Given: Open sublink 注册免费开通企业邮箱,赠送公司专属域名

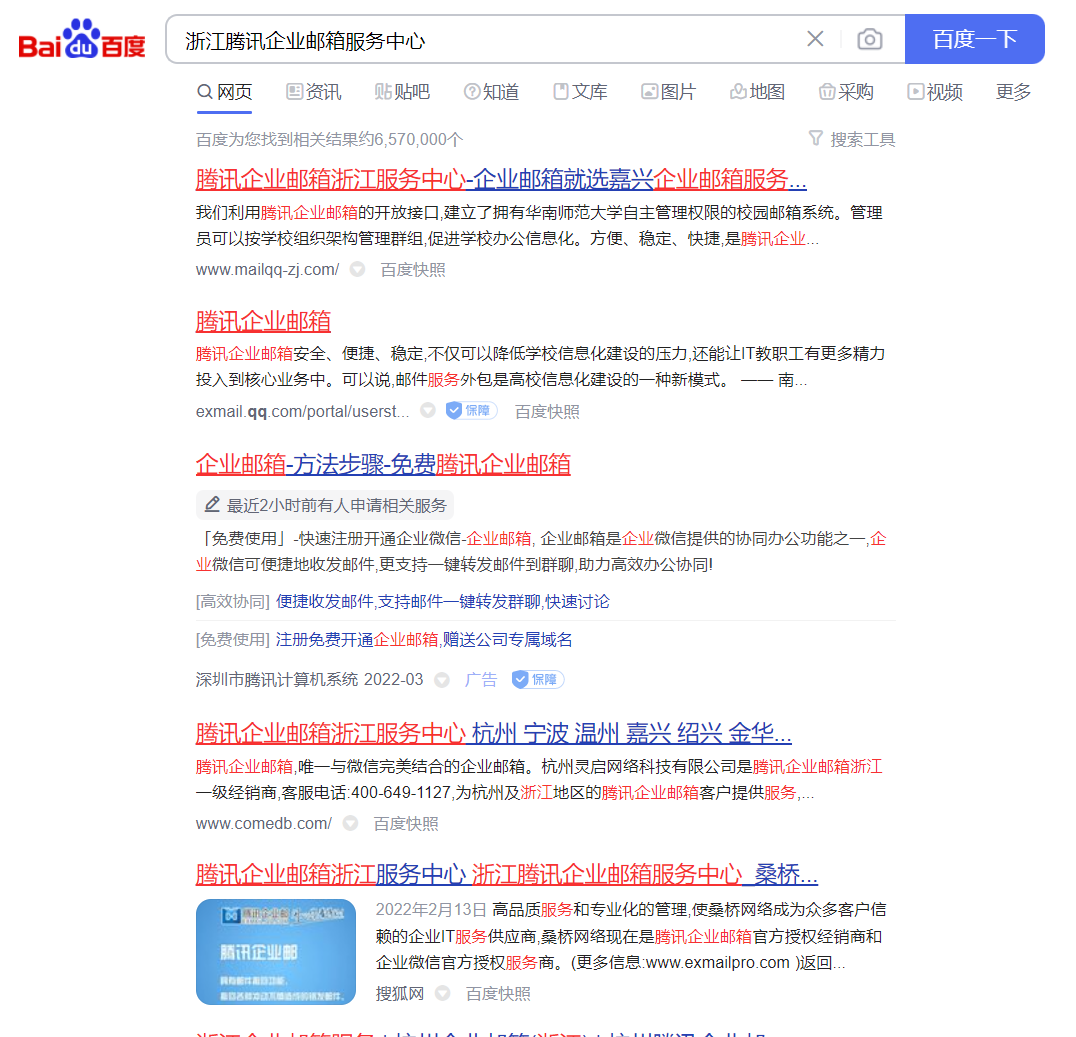Looking at the screenshot, I should click(424, 640).
